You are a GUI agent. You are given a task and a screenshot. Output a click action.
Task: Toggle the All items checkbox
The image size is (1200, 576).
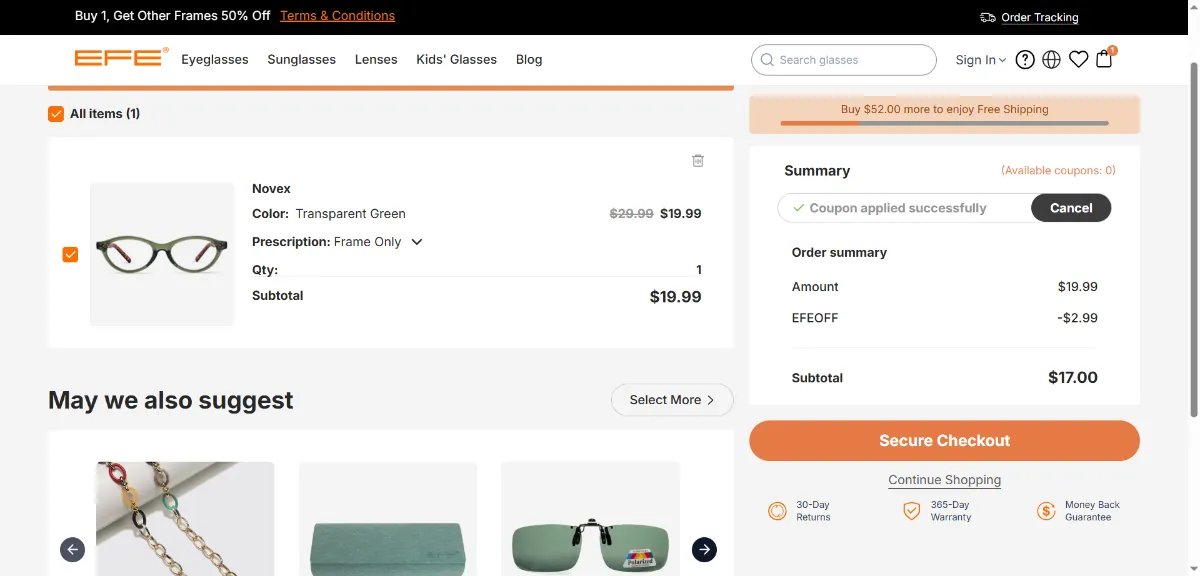coord(56,114)
